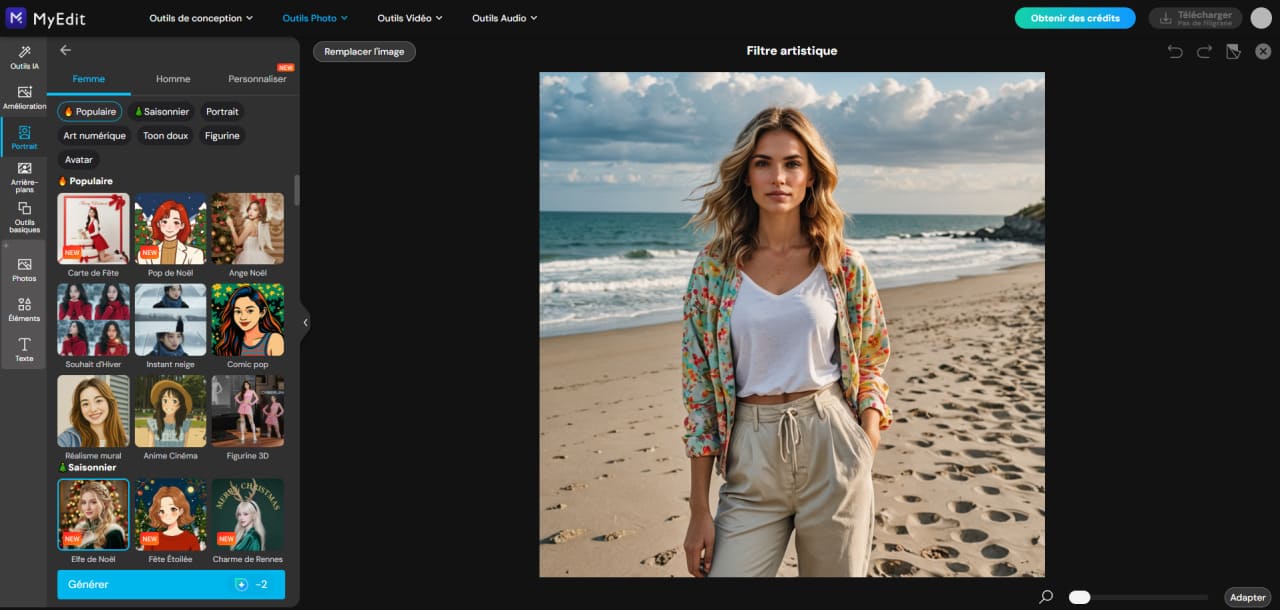This screenshot has width=1280, height=610.
Task: Click the Saisonnier section heading
Action: pyautogui.click(x=86, y=467)
